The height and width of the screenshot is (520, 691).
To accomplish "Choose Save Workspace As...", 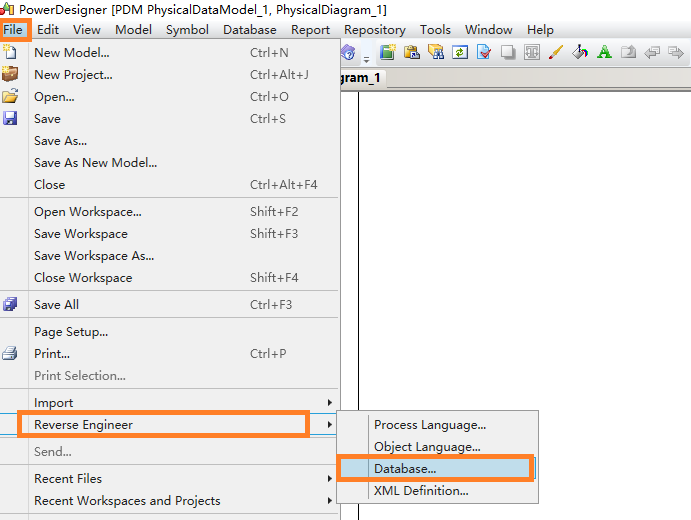I will point(169,256).
